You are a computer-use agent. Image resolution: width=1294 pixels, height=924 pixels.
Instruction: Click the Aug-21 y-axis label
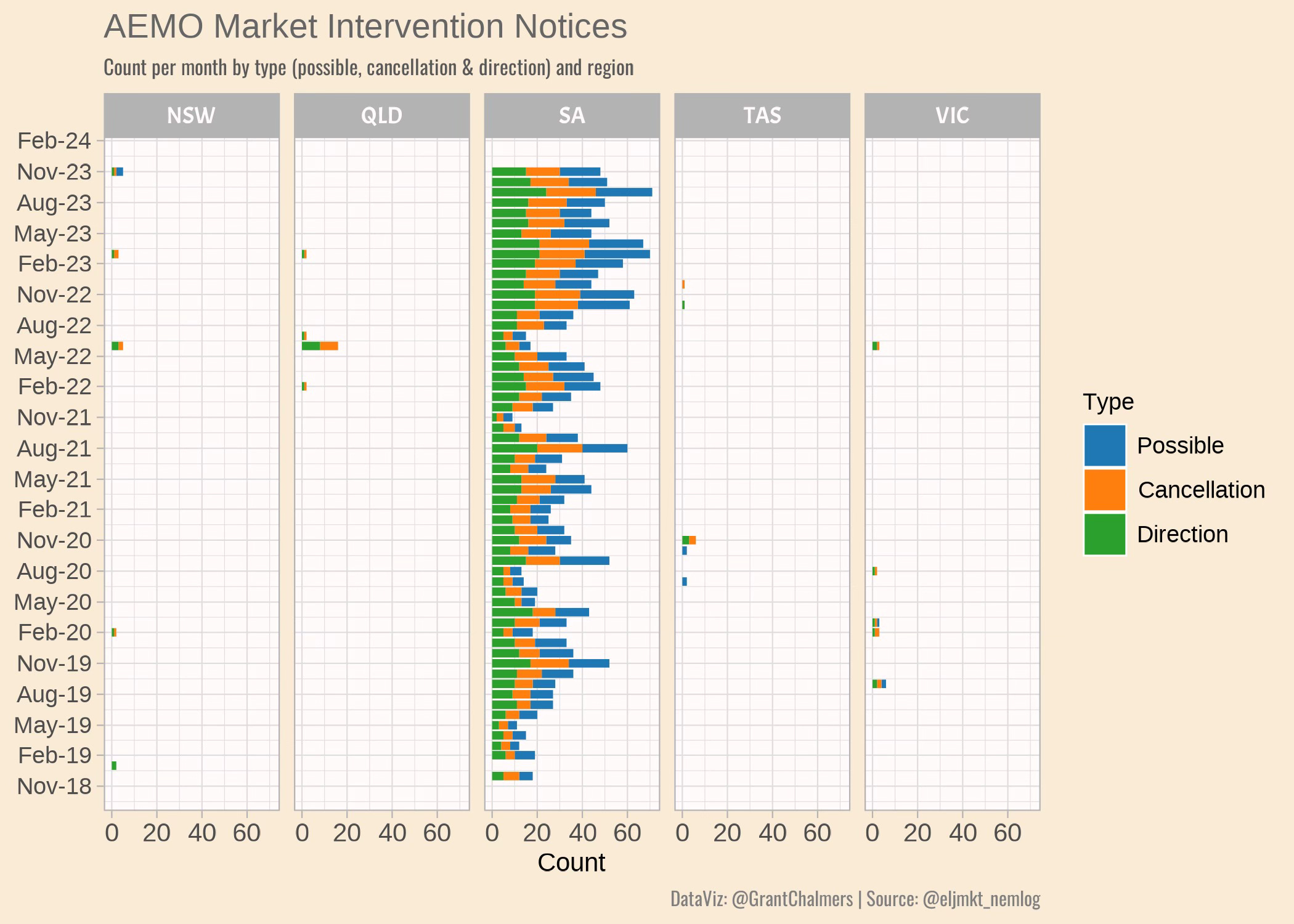[x=54, y=448]
